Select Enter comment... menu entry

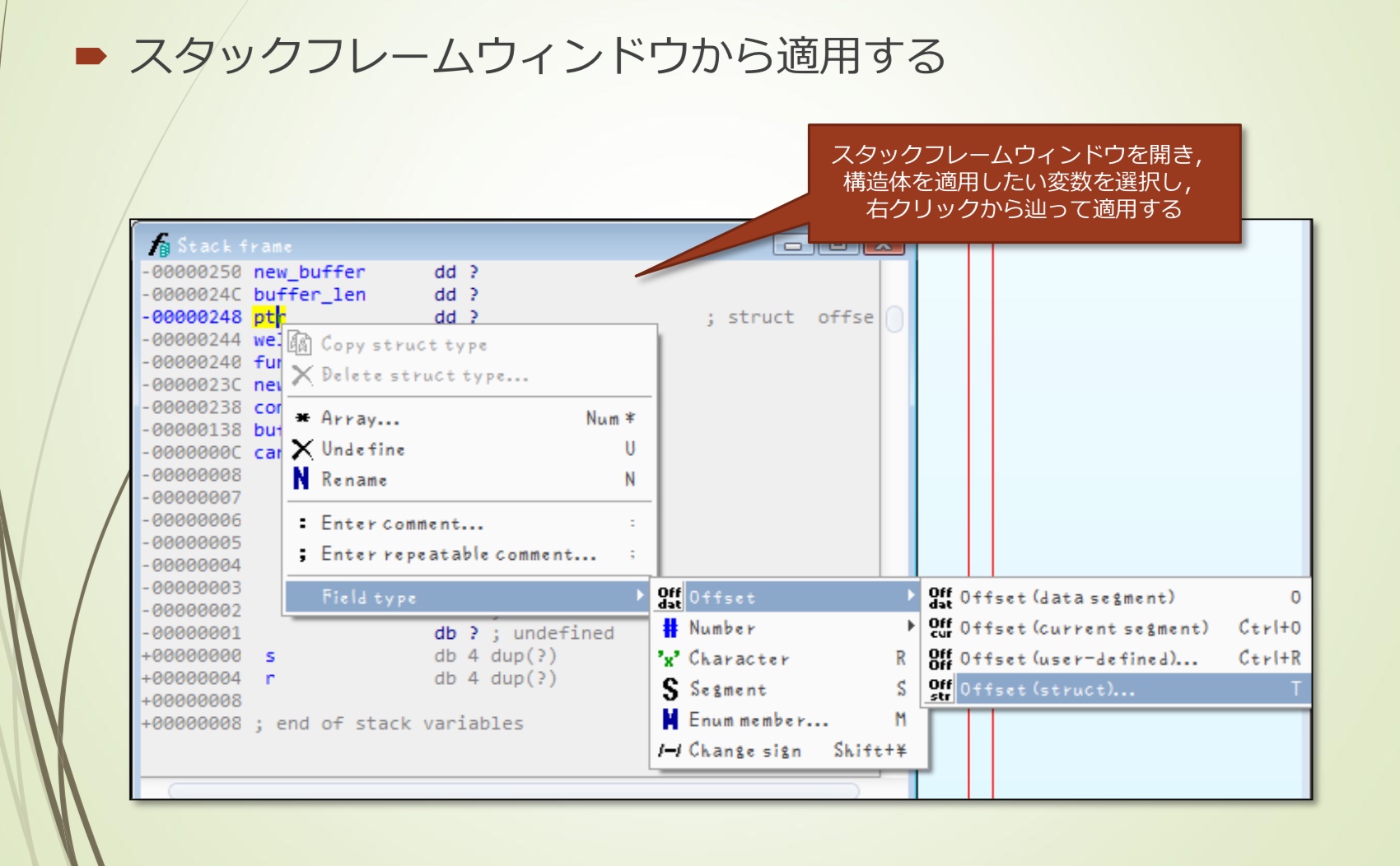(x=469, y=524)
